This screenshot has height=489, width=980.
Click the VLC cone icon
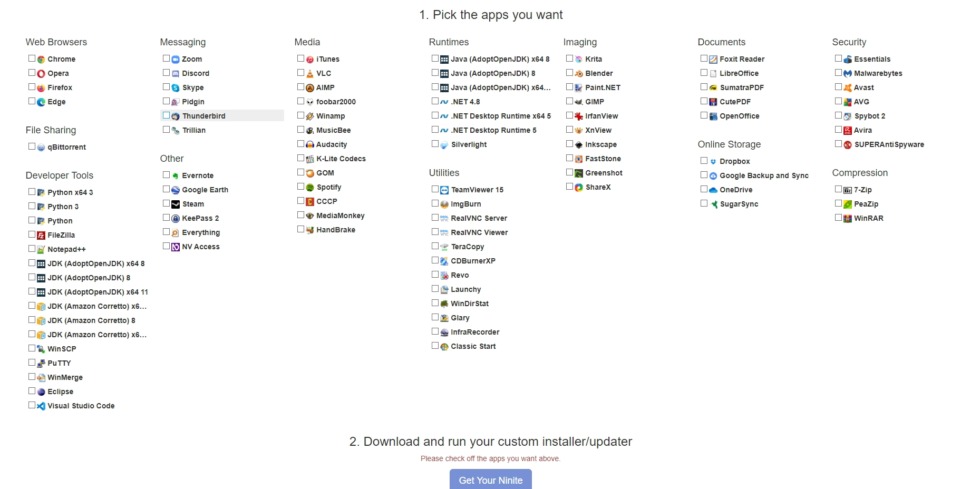(310, 74)
